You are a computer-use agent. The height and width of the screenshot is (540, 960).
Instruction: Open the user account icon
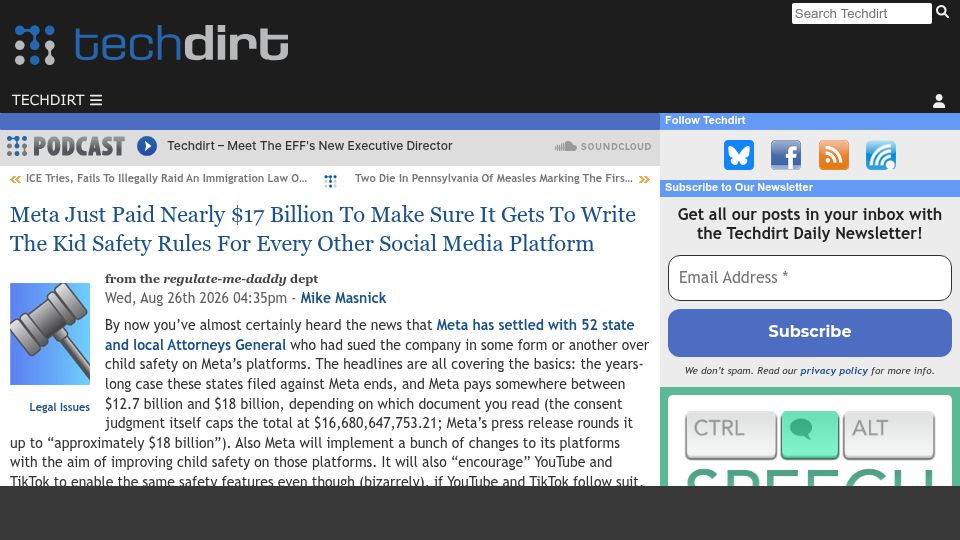[x=939, y=101]
